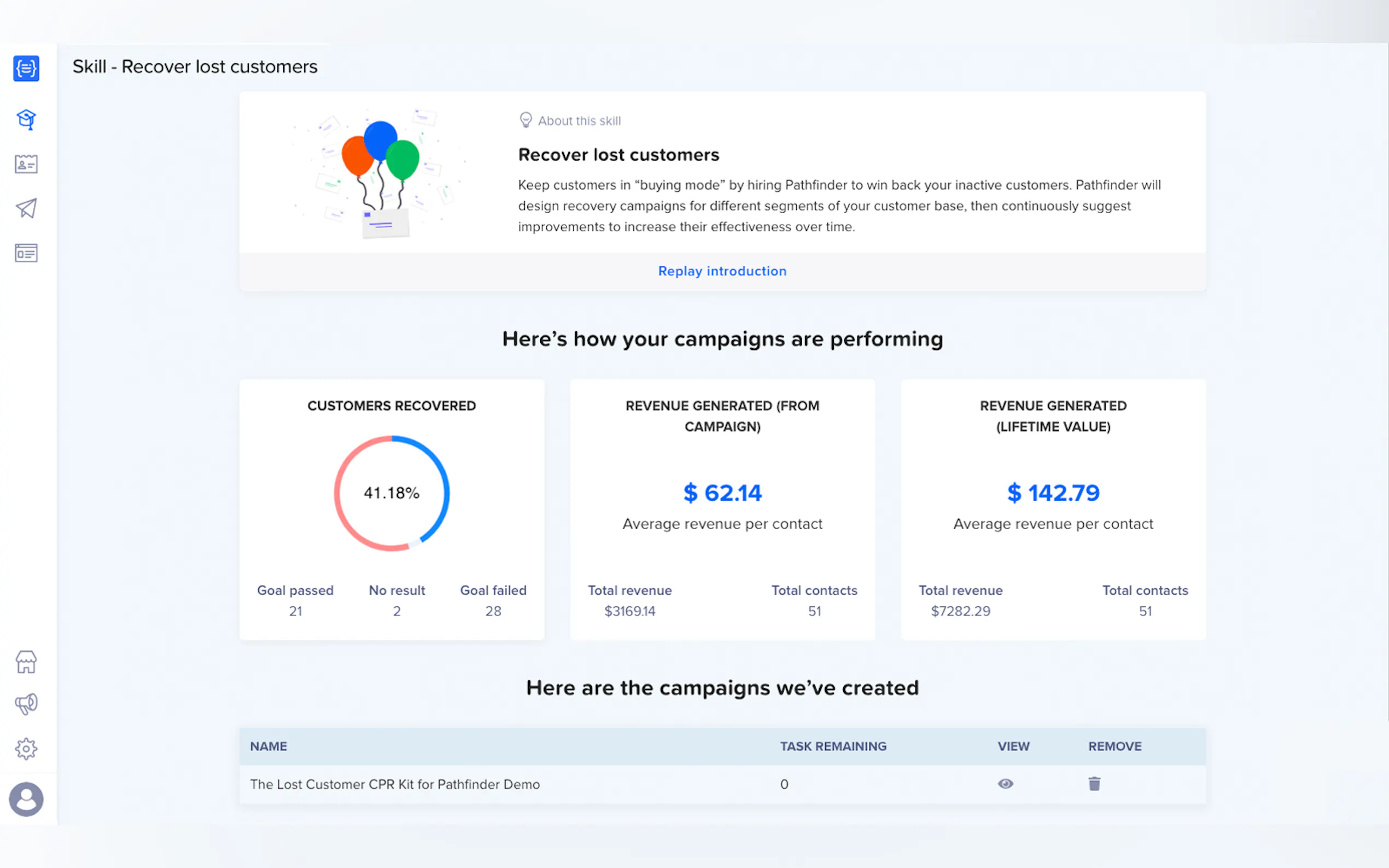View the Lost Customer CPR Kit campaign
This screenshot has width=1389, height=868.
pos(1005,784)
